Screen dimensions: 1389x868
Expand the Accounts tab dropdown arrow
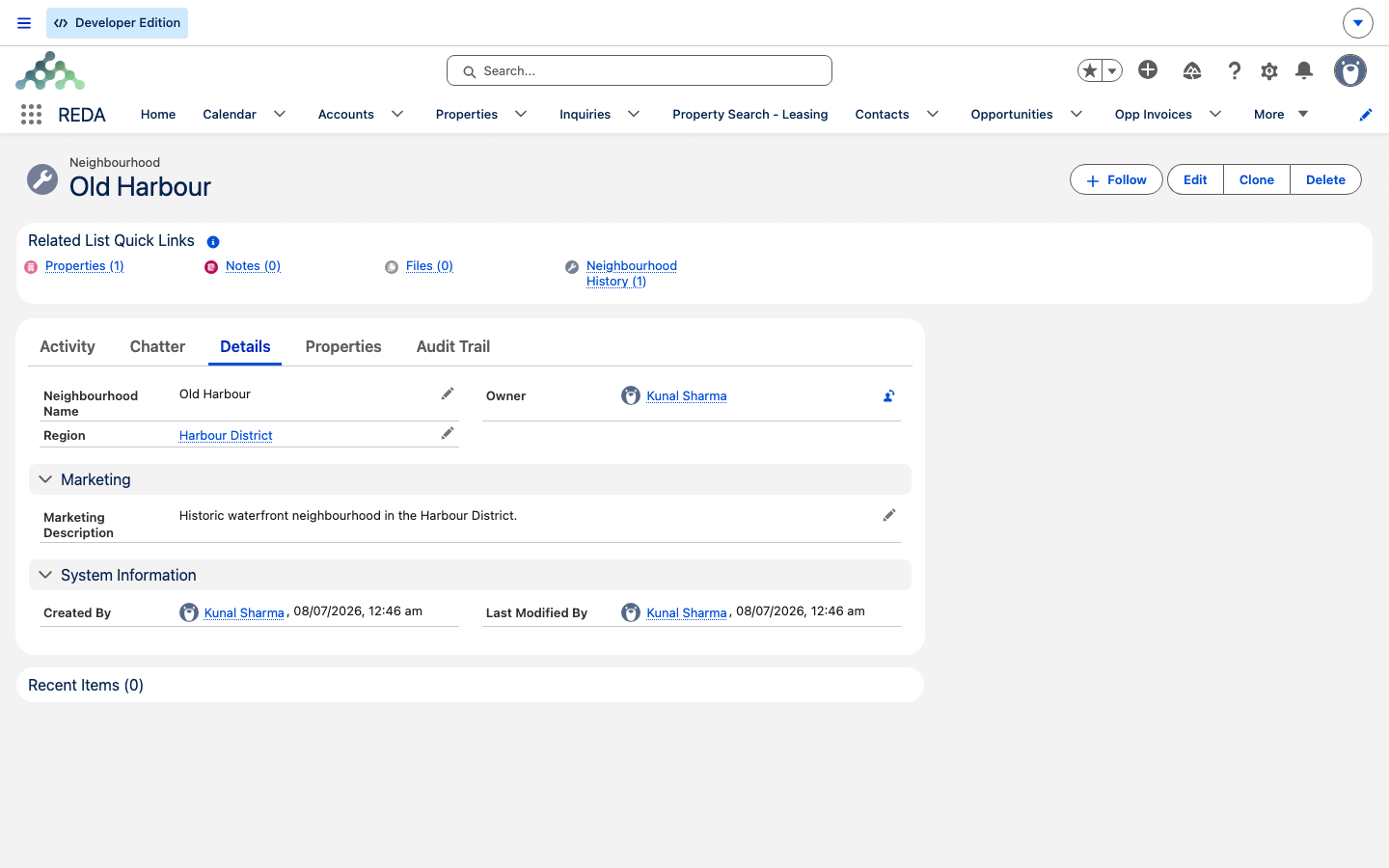coord(397,114)
